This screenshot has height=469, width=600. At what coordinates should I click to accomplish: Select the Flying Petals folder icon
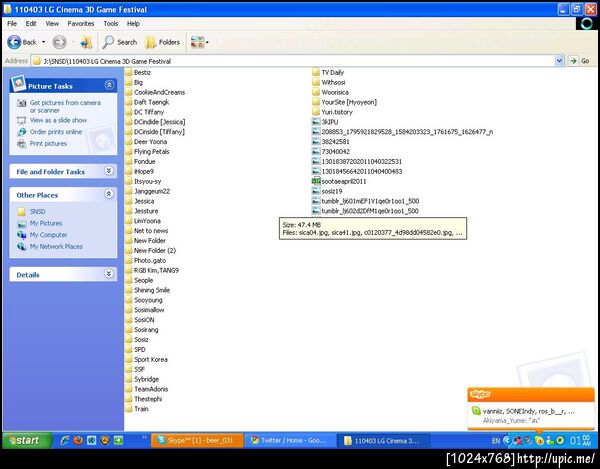coord(128,151)
